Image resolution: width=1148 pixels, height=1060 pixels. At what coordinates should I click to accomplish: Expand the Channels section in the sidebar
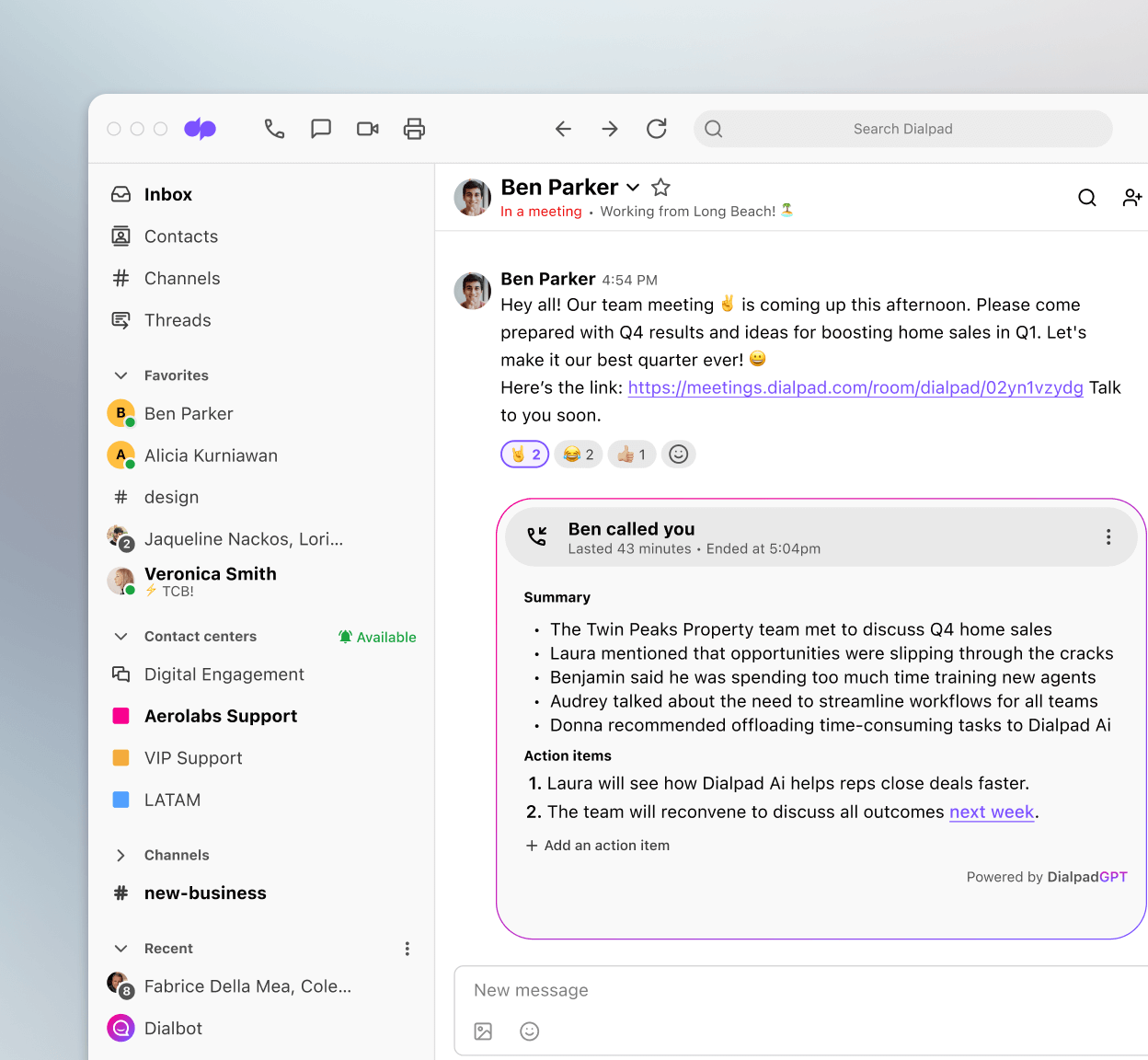121,855
